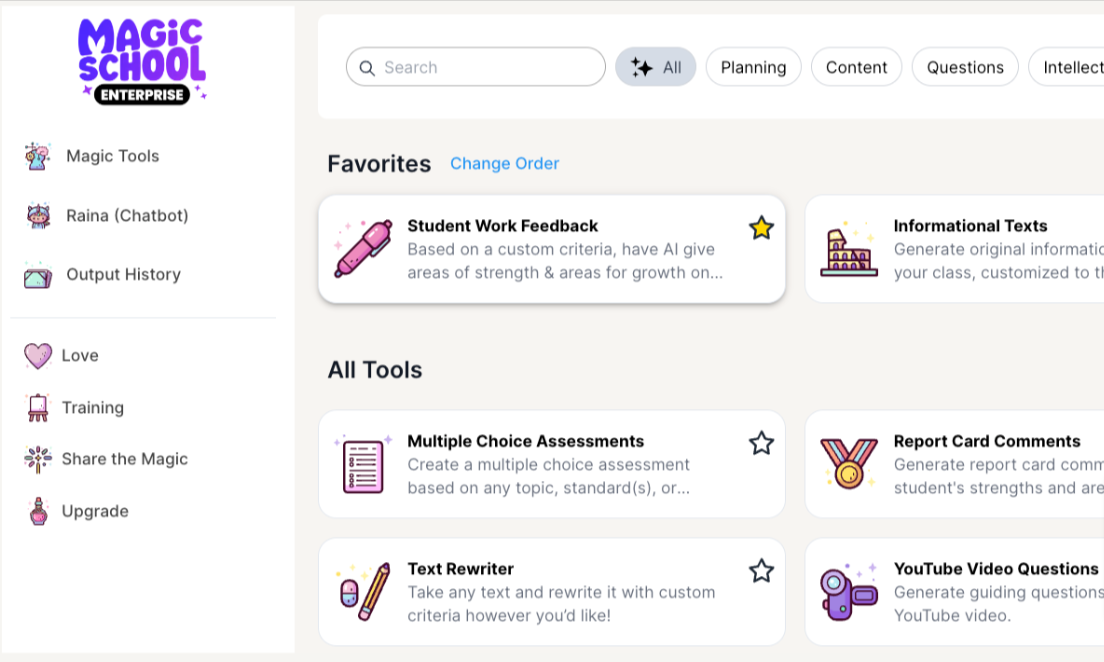1104x662 pixels.
Task: Click the Change Order link
Action: click(504, 164)
